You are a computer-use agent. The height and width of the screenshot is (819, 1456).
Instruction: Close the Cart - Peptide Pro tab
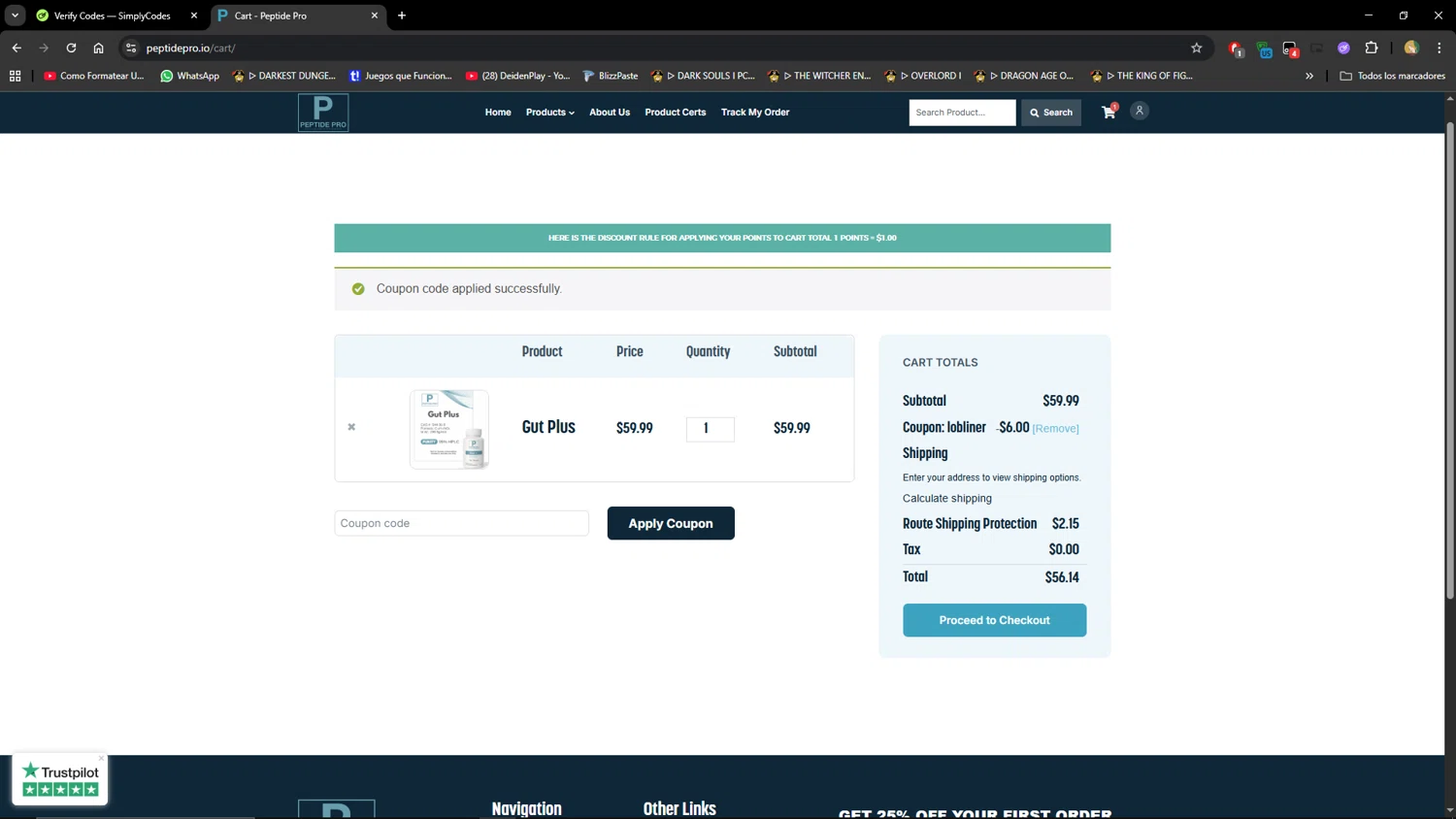[x=375, y=16]
